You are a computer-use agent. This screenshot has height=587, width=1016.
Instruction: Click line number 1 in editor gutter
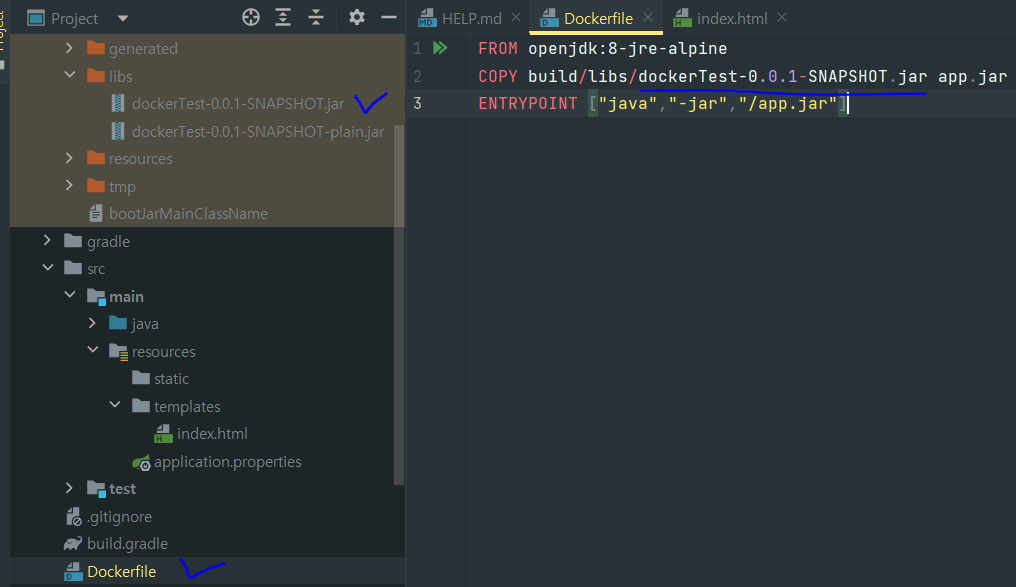[417, 49]
